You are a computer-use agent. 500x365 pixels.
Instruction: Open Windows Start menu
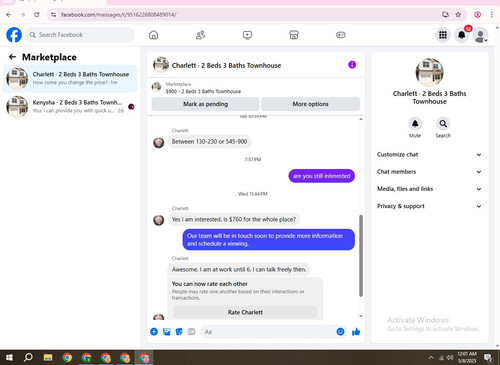point(9,358)
